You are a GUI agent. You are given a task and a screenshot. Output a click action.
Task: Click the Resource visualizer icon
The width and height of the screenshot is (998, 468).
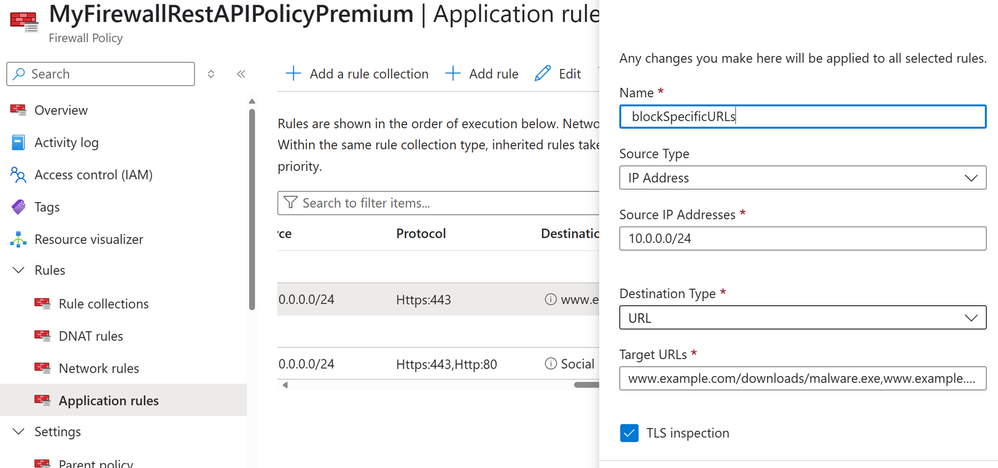tap(18, 239)
